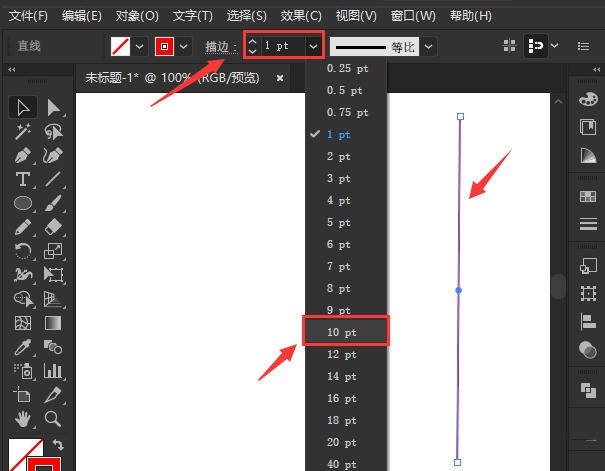Select the Rotate tool
Viewport: 605px width, 471px height.
pyautogui.click(x=23, y=251)
